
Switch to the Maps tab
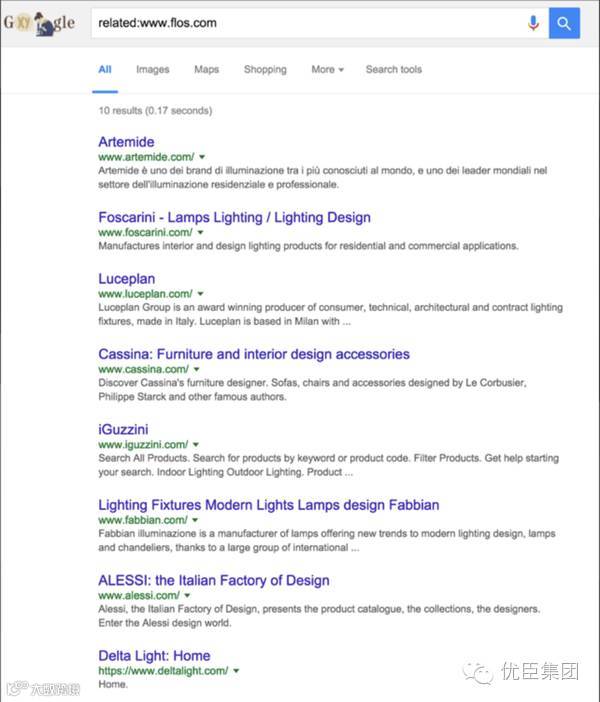tap(206, 69)
